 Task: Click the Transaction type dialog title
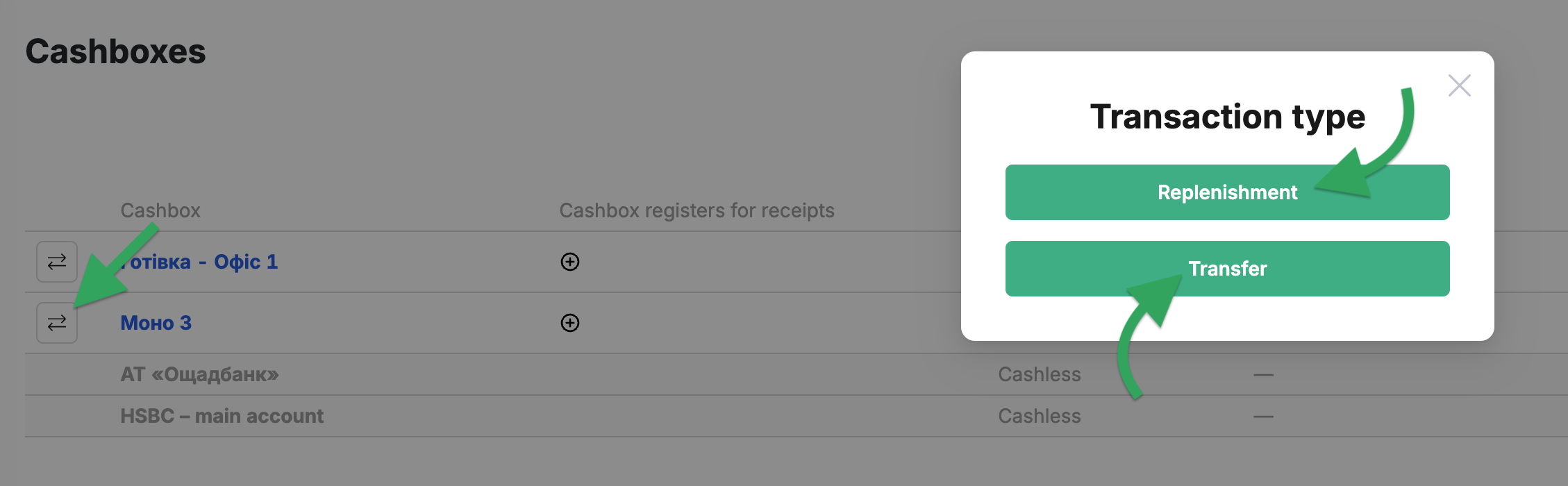(1227, 117)
